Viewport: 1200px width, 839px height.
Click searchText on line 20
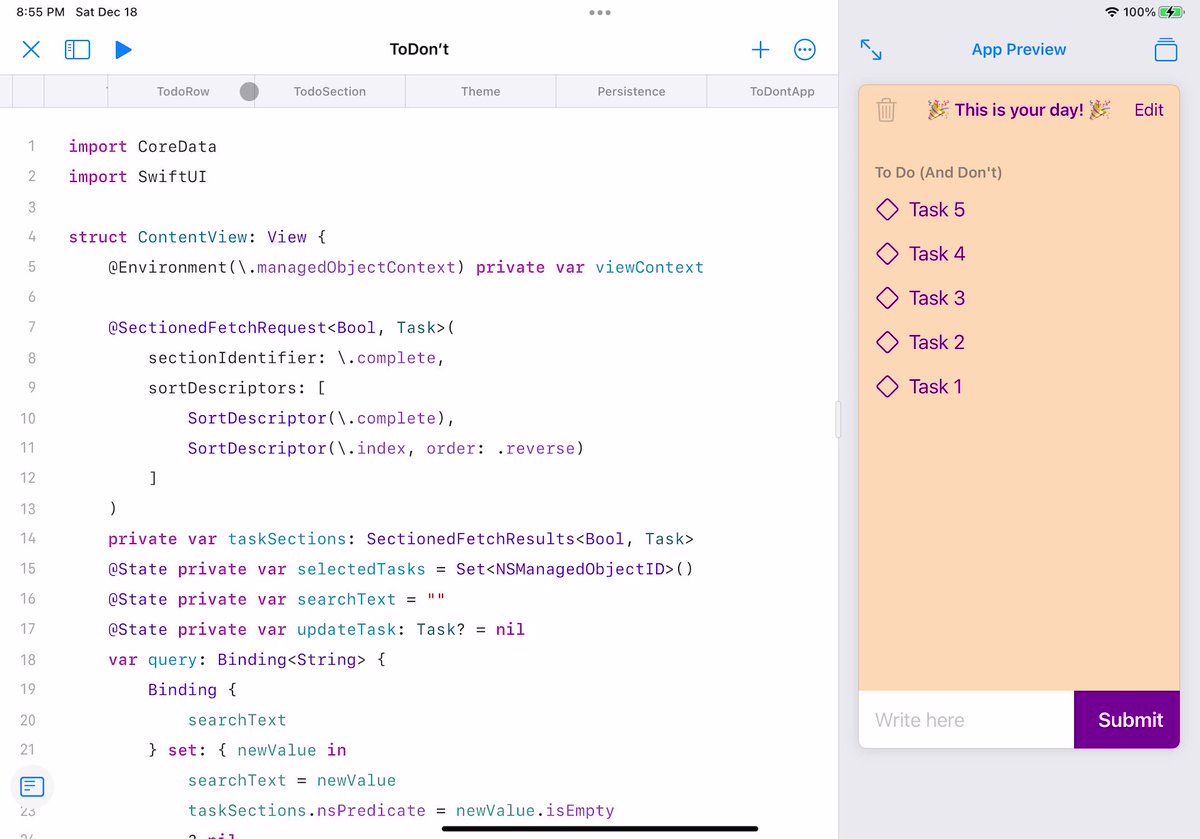[x=237, y=720]
